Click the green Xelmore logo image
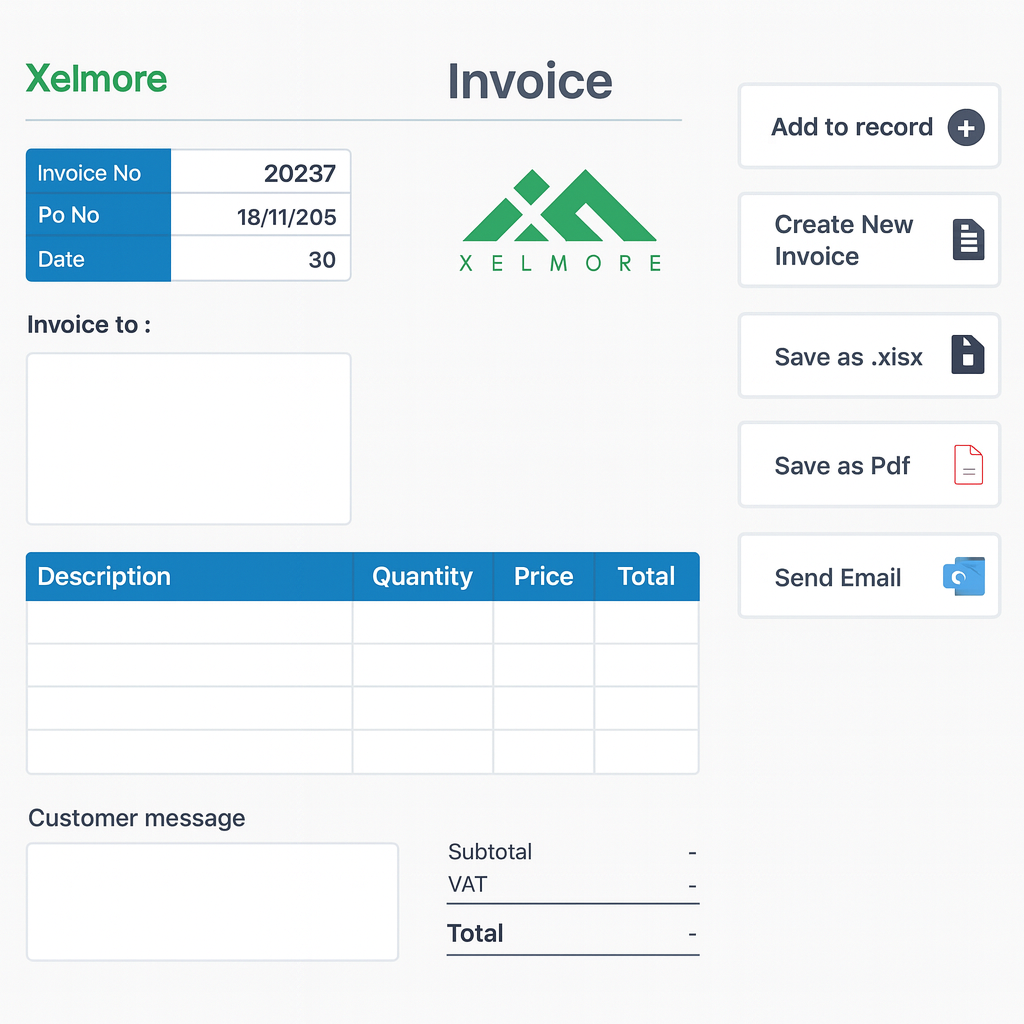 pyautogui.click(x=559, y=220)
